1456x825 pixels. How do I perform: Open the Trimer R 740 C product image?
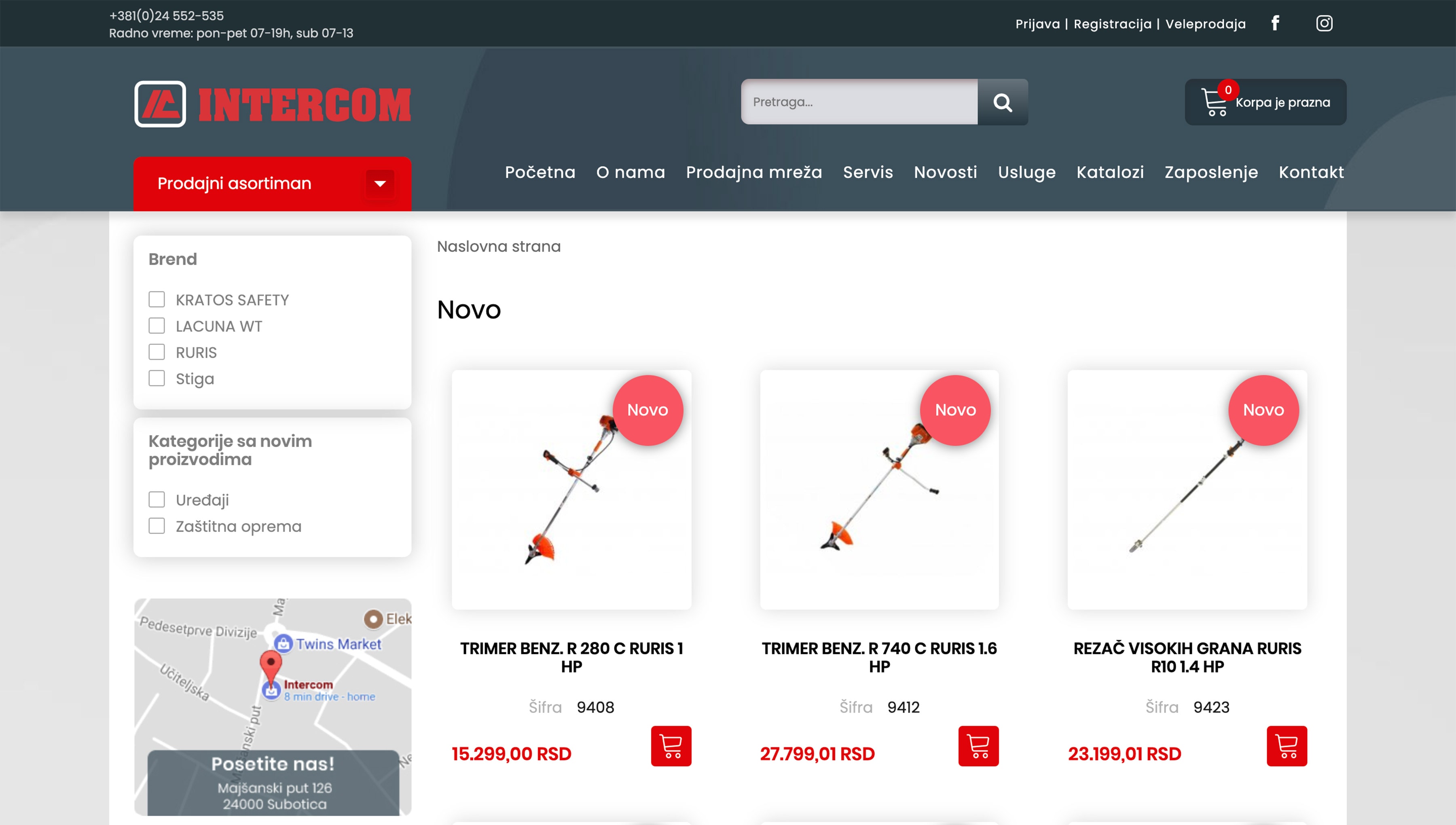click(x=879, y=490)
